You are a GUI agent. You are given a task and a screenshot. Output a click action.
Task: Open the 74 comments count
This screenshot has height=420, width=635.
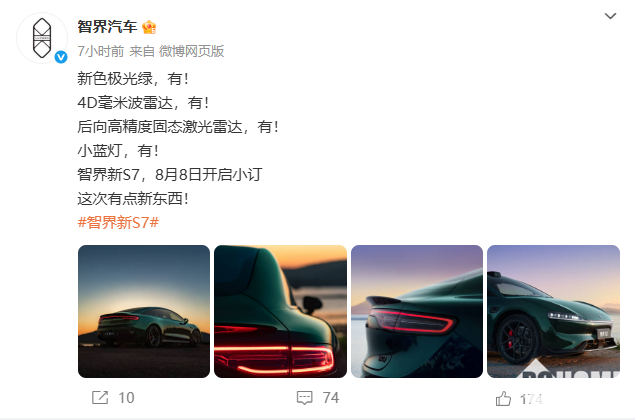tap(331, 398)
